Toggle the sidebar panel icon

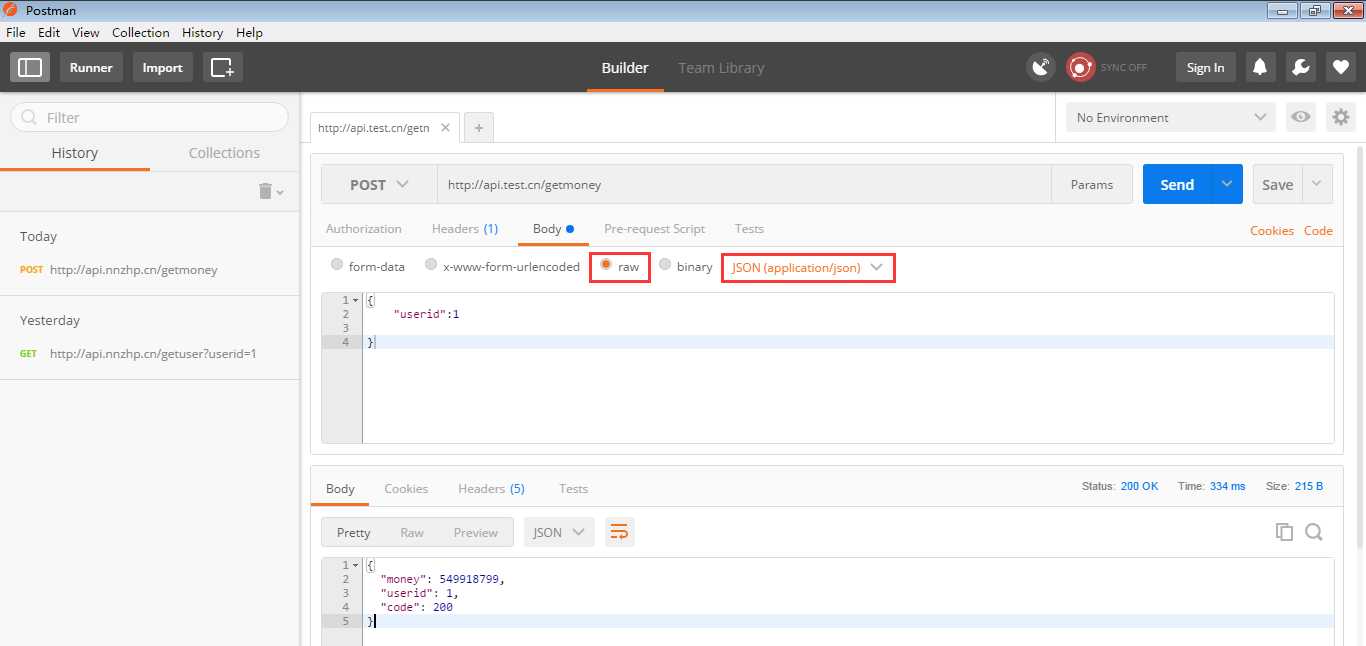coord(30,67)
